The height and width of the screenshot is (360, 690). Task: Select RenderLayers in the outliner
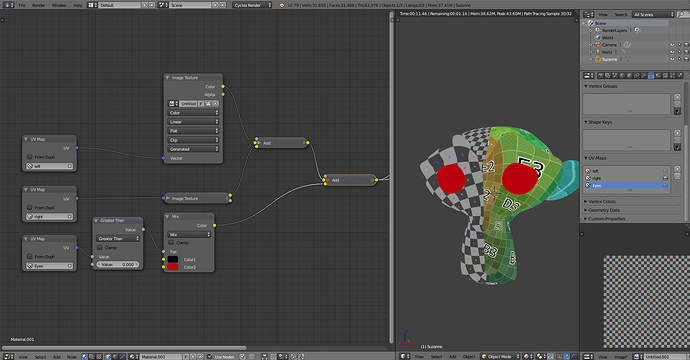pyautogui.click(x=614, y=30)
